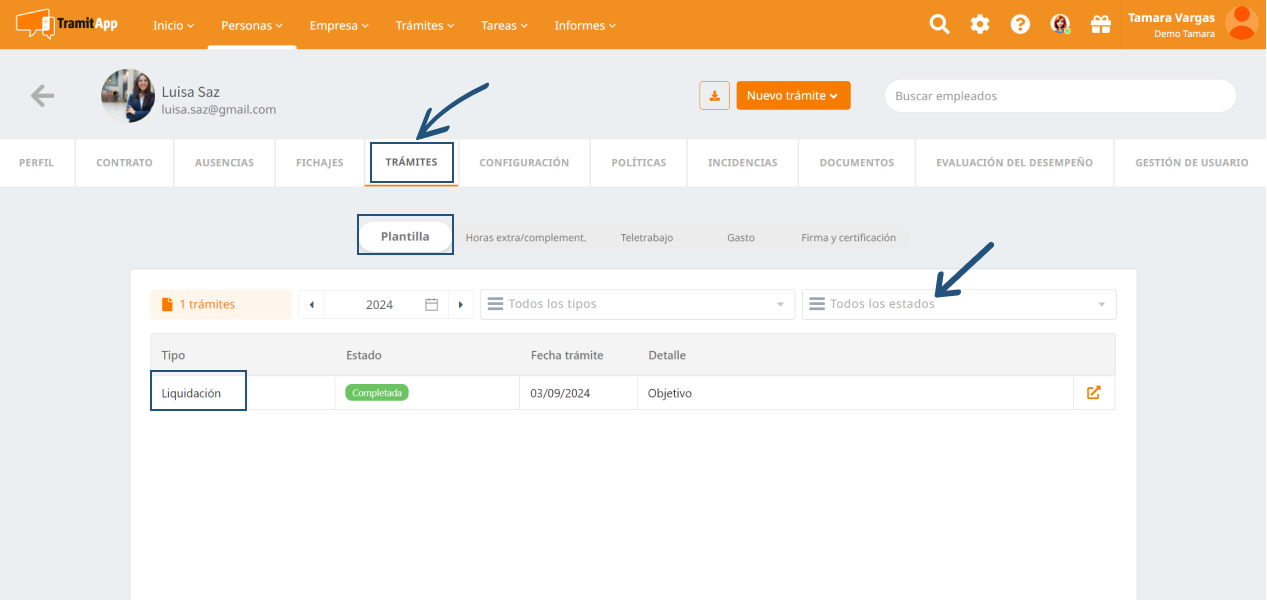Select the Gasto sub-tab

click(741, 238)
